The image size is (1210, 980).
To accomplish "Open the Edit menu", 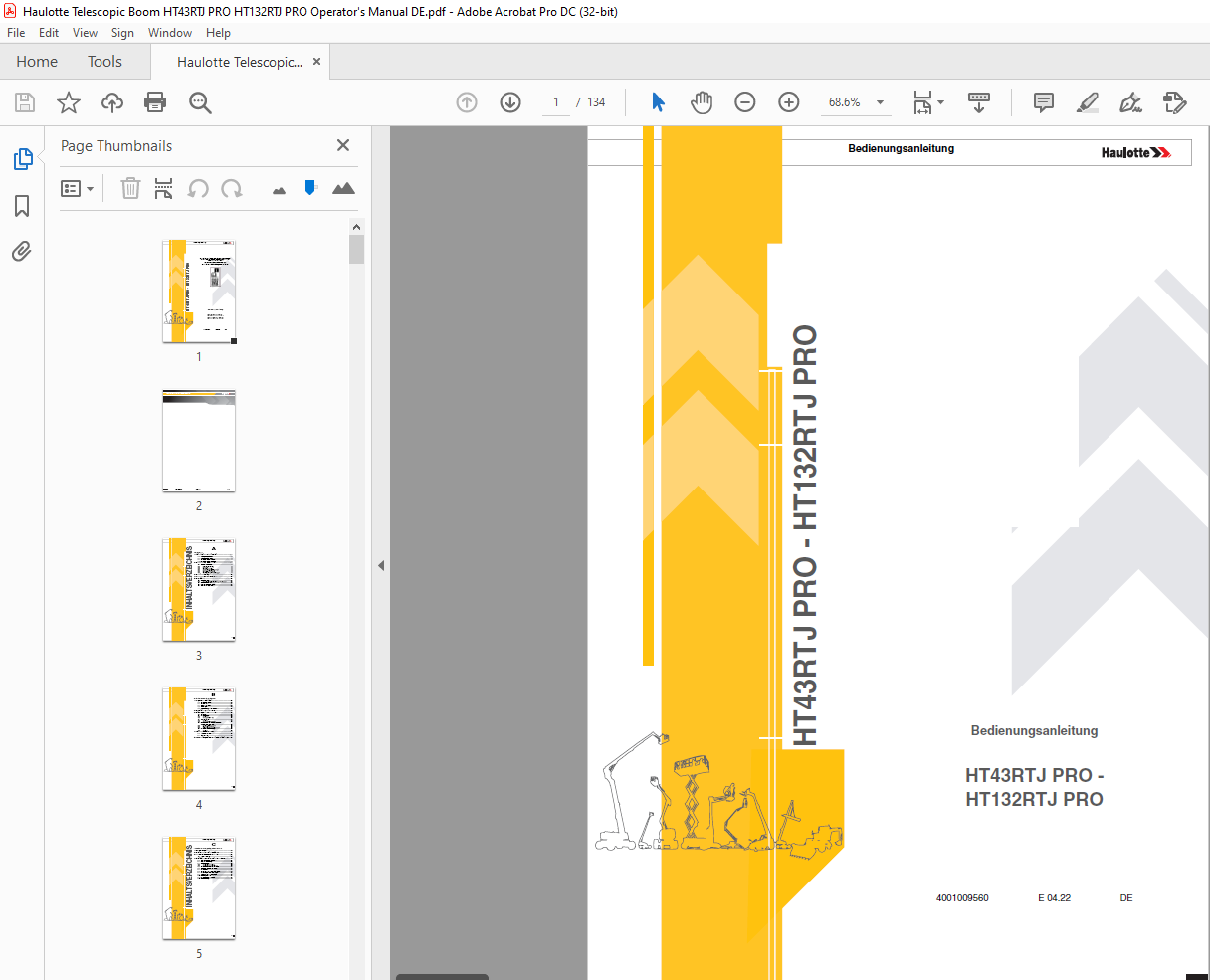I will click(49, 33).
